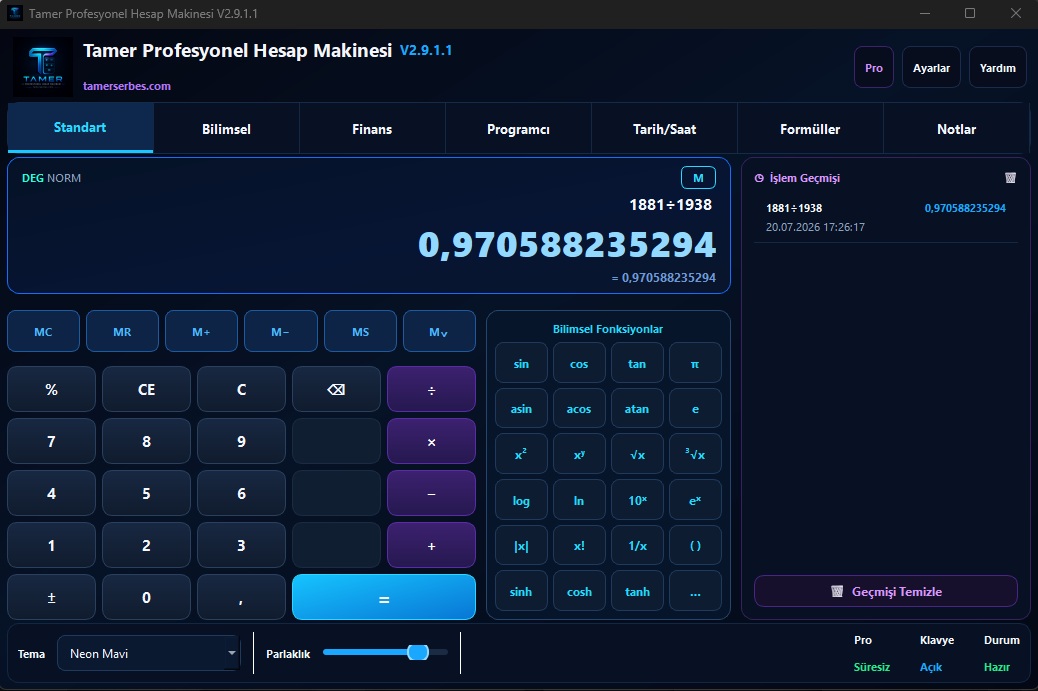Click the MS memory store button

pos(360,332)
